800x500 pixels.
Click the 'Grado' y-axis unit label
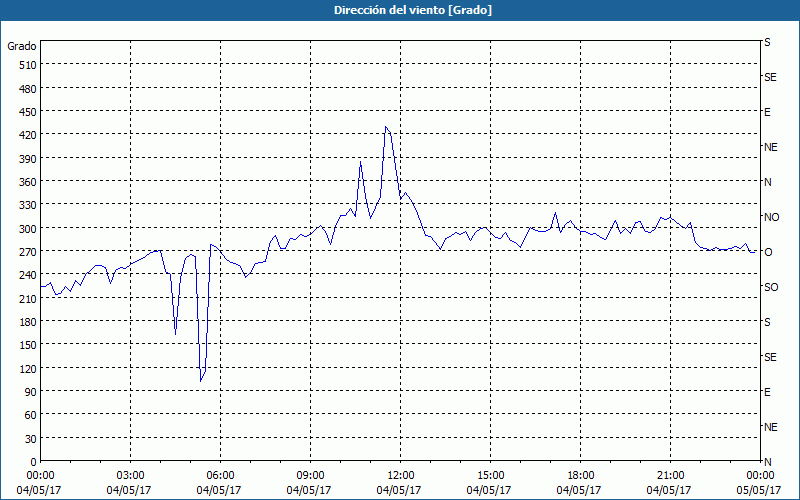[22, 46]
